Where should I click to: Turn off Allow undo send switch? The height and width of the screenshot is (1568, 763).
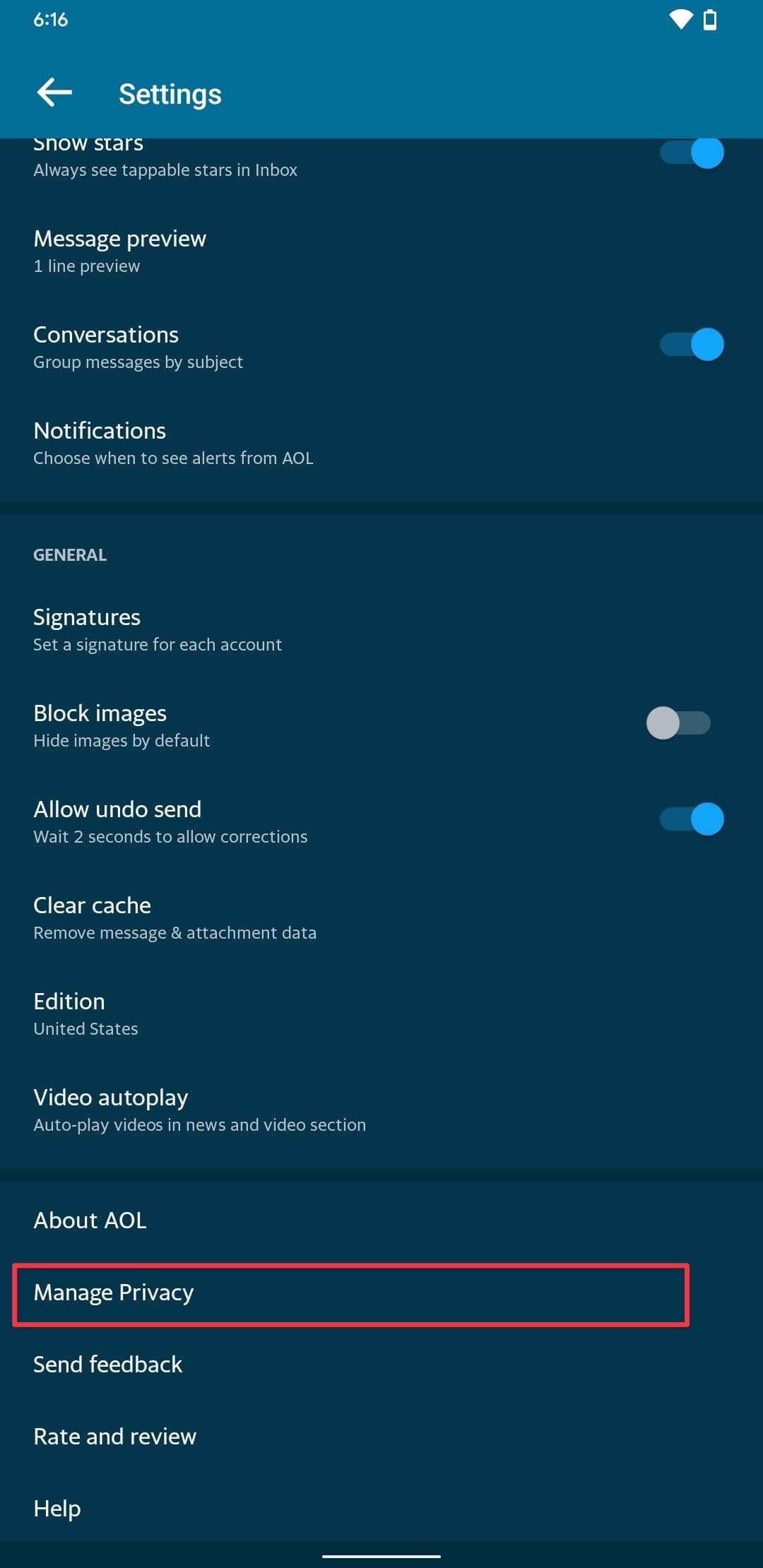(692, 819)
